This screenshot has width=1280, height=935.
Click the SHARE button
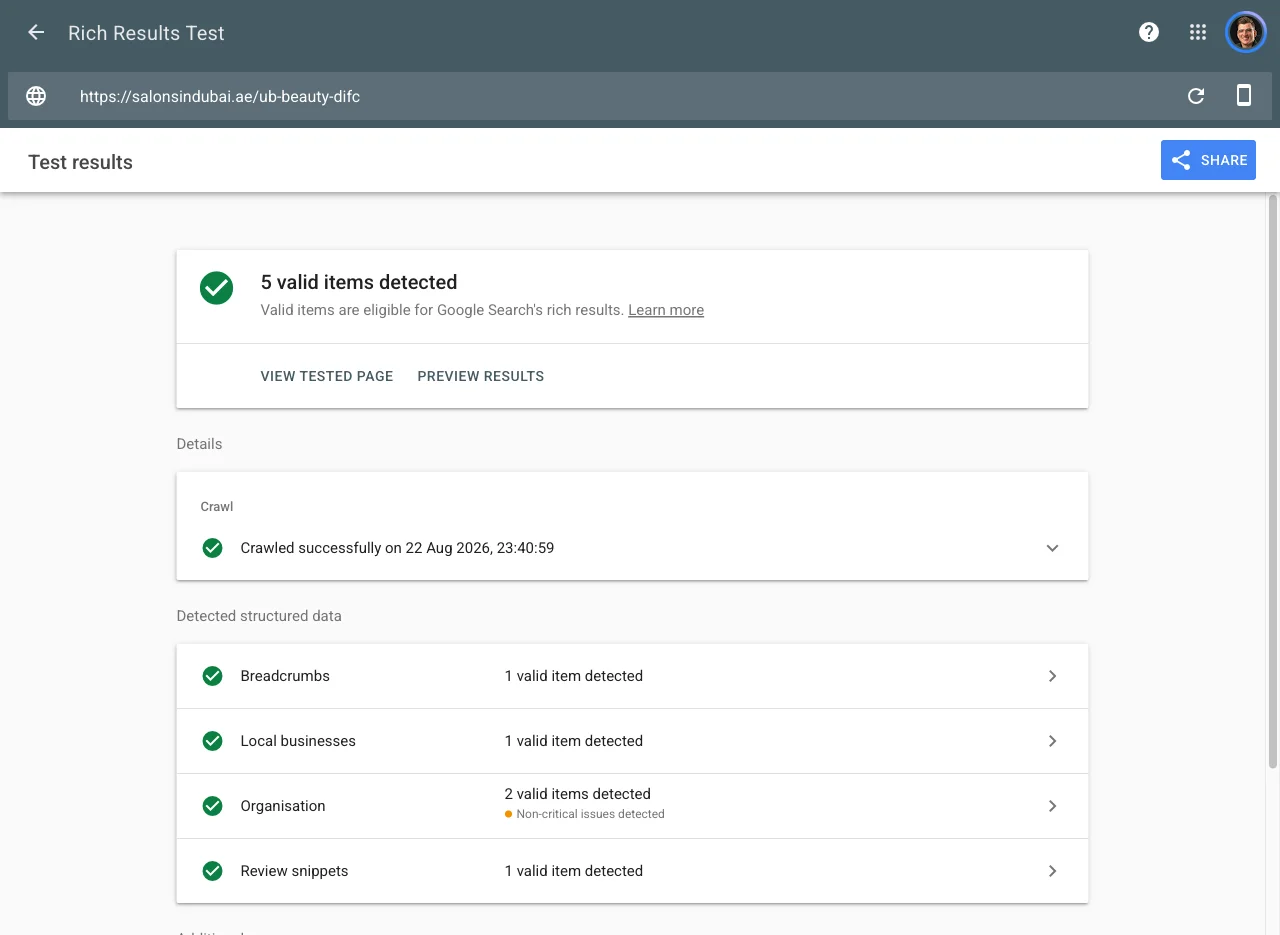click(1208, 160)
